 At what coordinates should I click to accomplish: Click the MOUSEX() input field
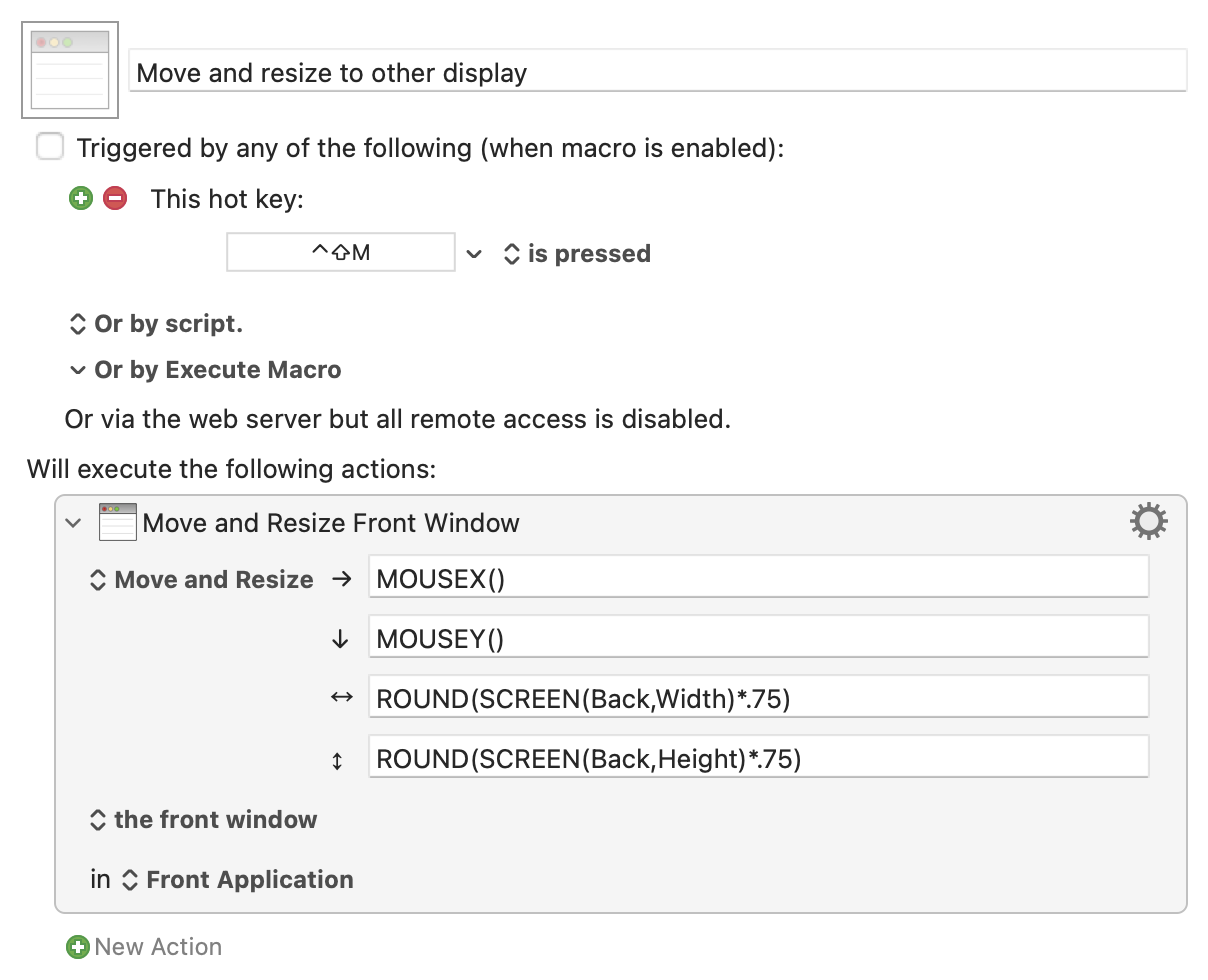[x=759, y=579]
